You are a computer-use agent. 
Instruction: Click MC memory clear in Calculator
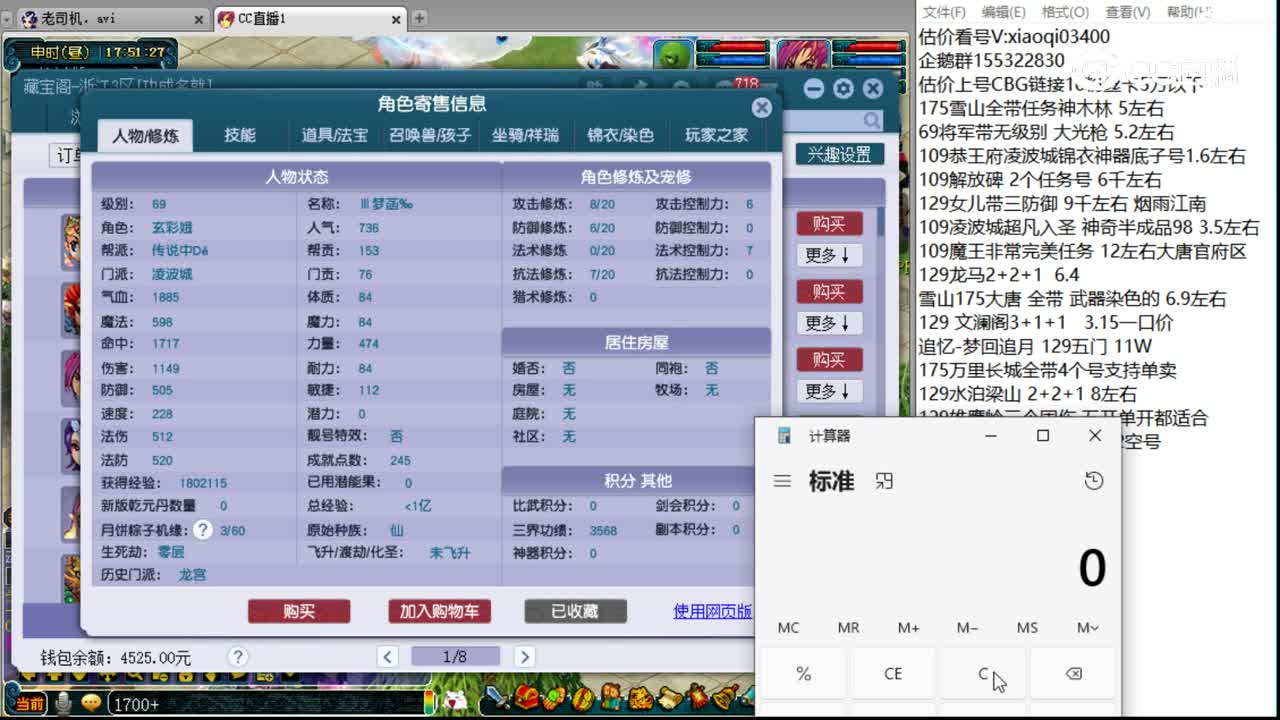pyautogui.click(x=789, y=628)
